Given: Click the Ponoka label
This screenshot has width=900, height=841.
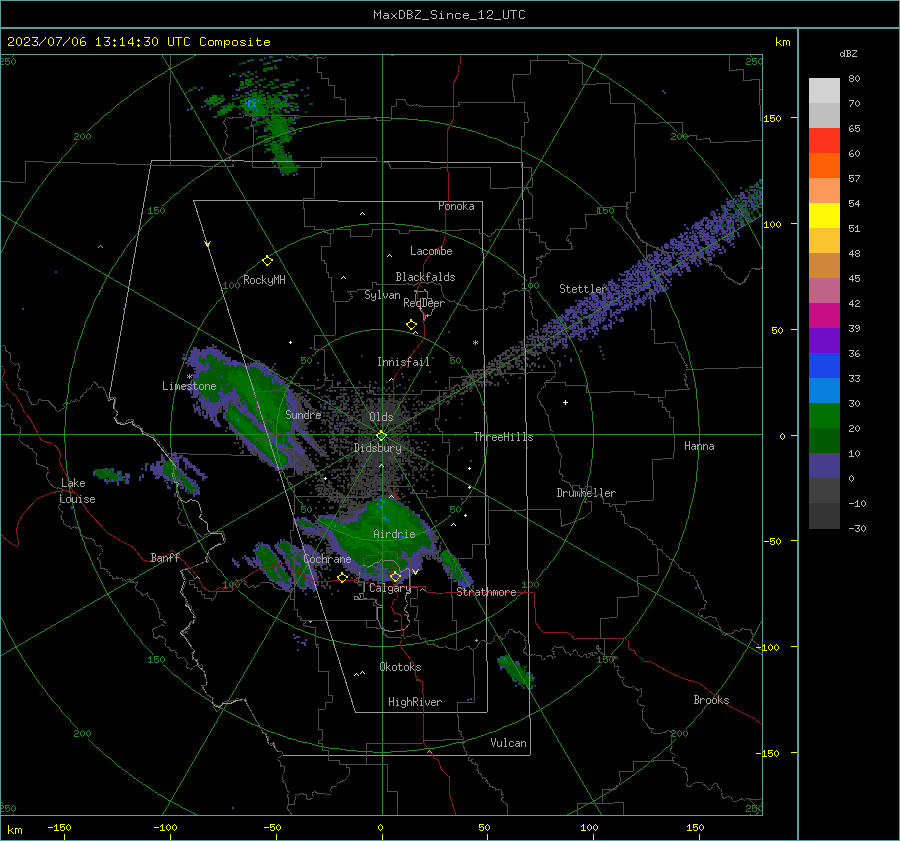Looking at the screenshot, I should [456, 206].
